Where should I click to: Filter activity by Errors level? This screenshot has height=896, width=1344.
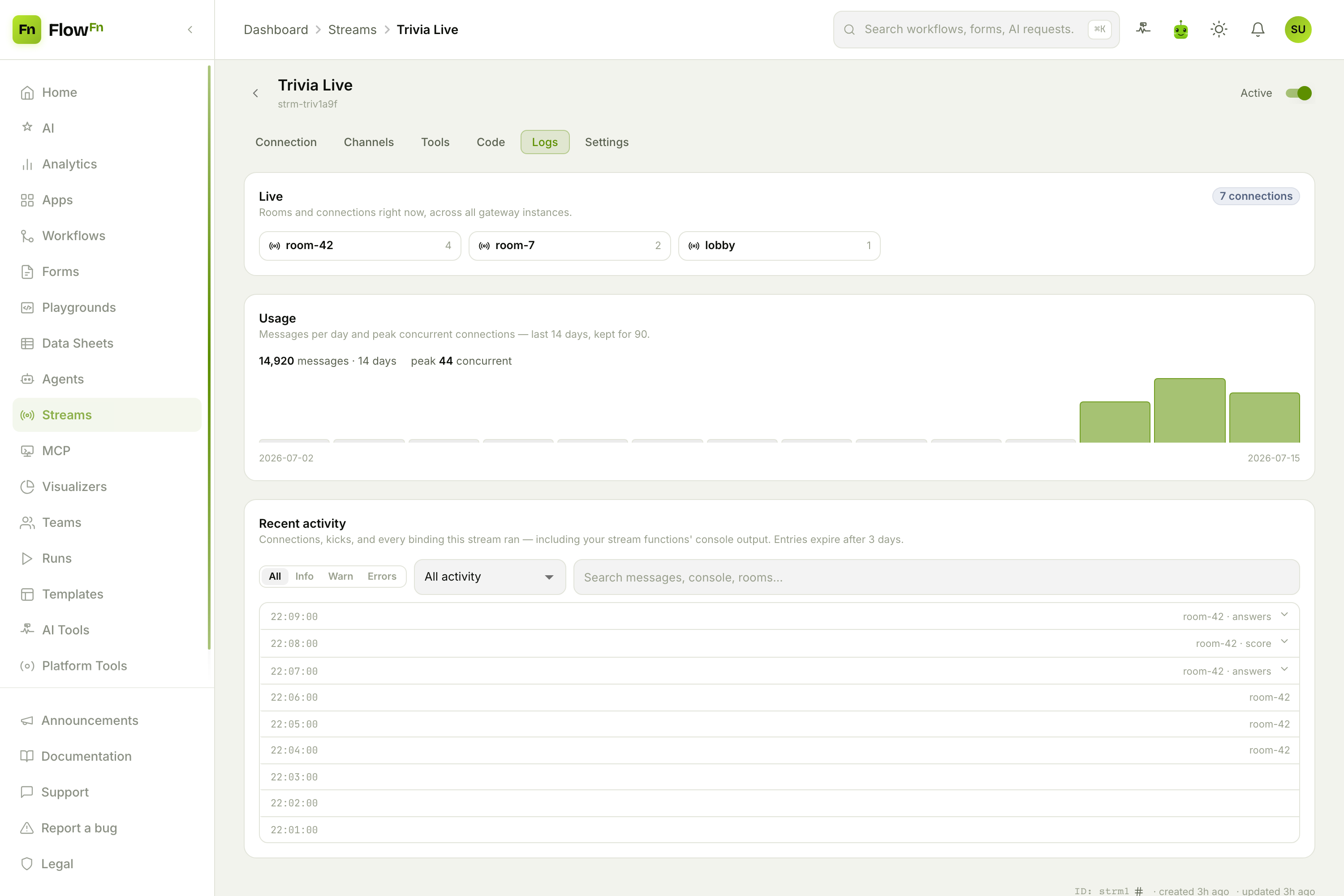[x=382, y=576]
